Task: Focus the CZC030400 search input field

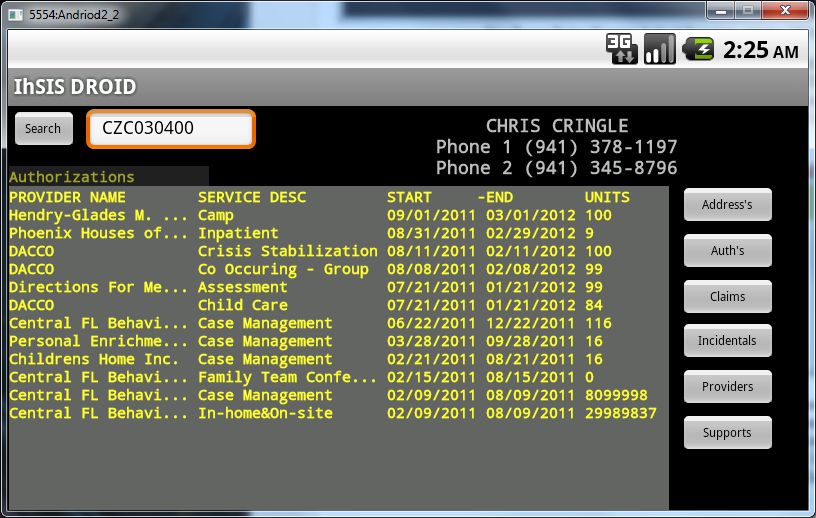Action: (x=171, y=129)
